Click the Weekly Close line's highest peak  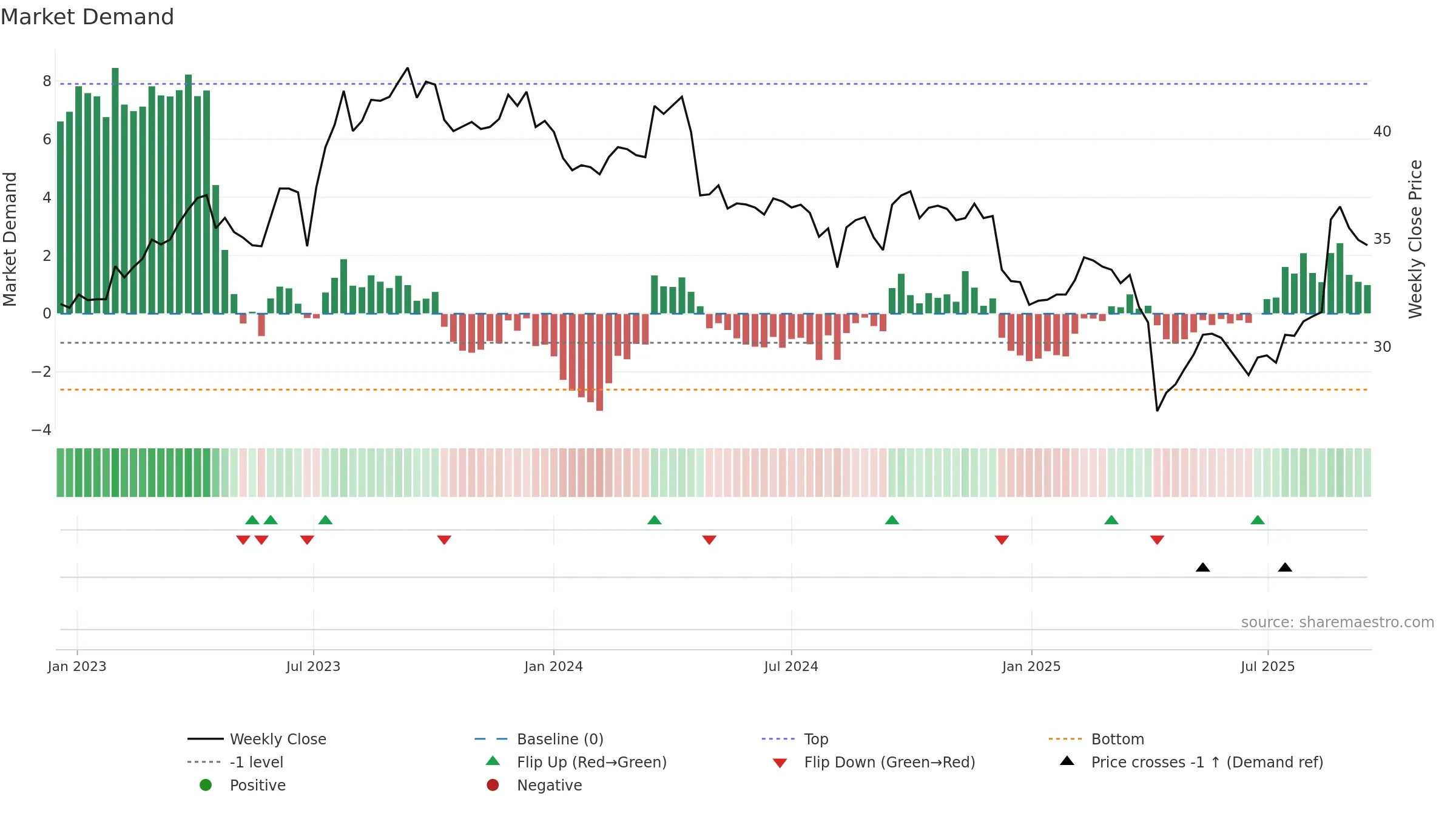[407, 68]
